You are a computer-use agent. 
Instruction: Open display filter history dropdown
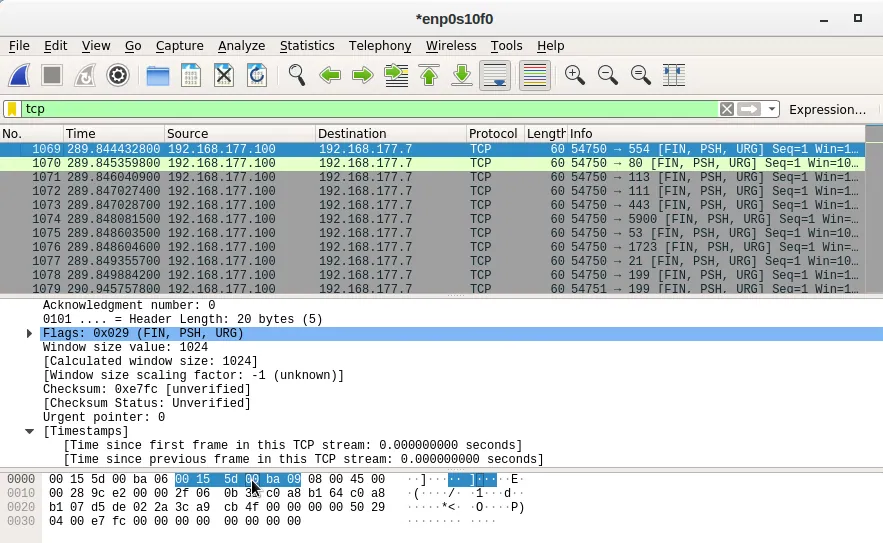click(771, 109)
